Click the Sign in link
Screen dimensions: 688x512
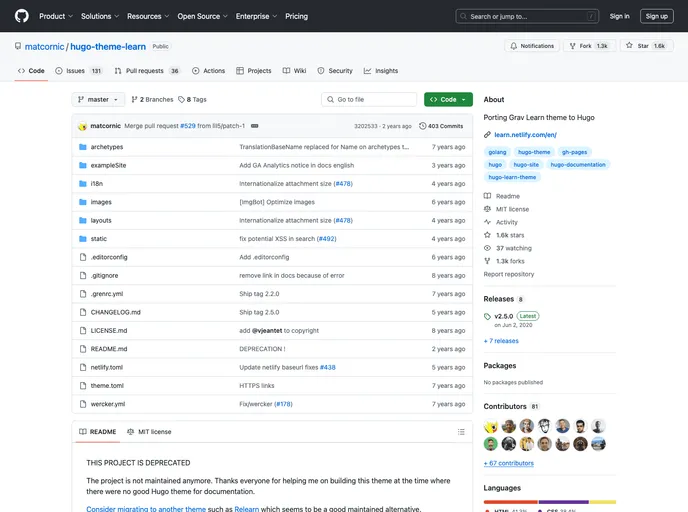click(619, 16)
